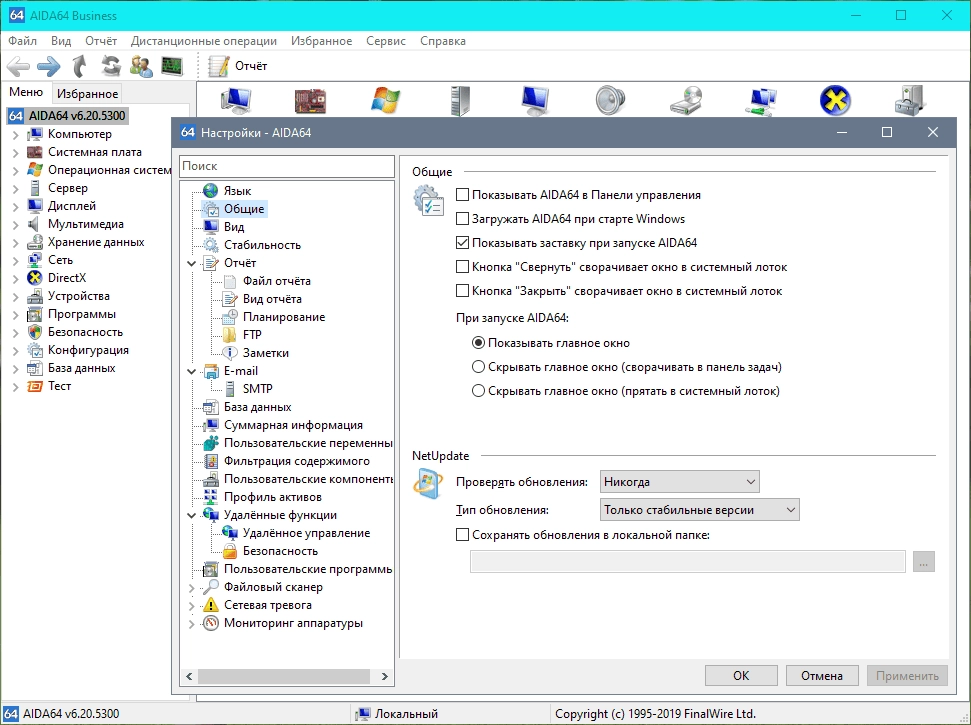This screenshot has height=725, width=971.
Task: Open the Профиль активов settings item
Action: (x=263, y=497)
